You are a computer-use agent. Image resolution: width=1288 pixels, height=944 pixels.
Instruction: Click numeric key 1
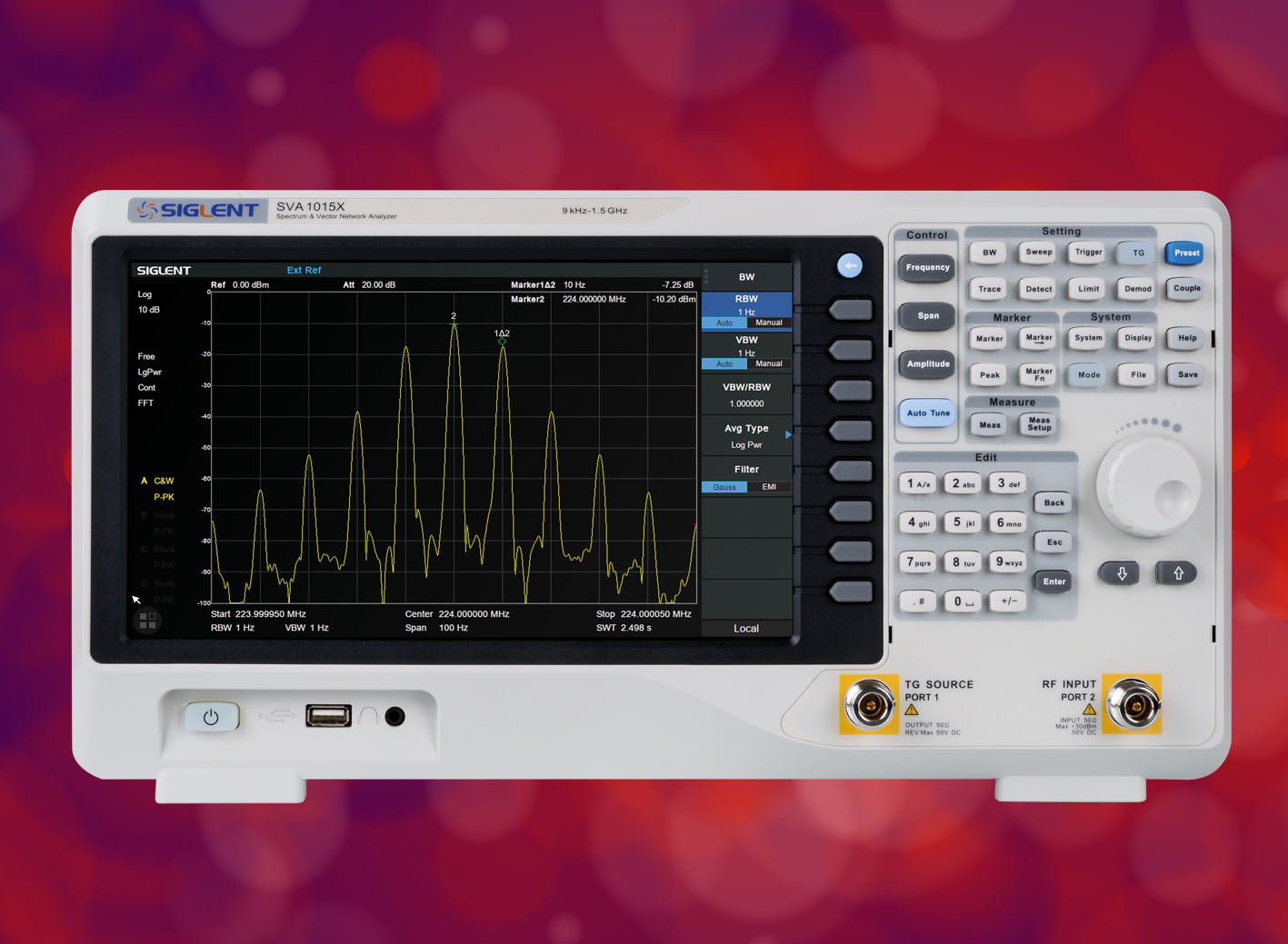(918, 484)
